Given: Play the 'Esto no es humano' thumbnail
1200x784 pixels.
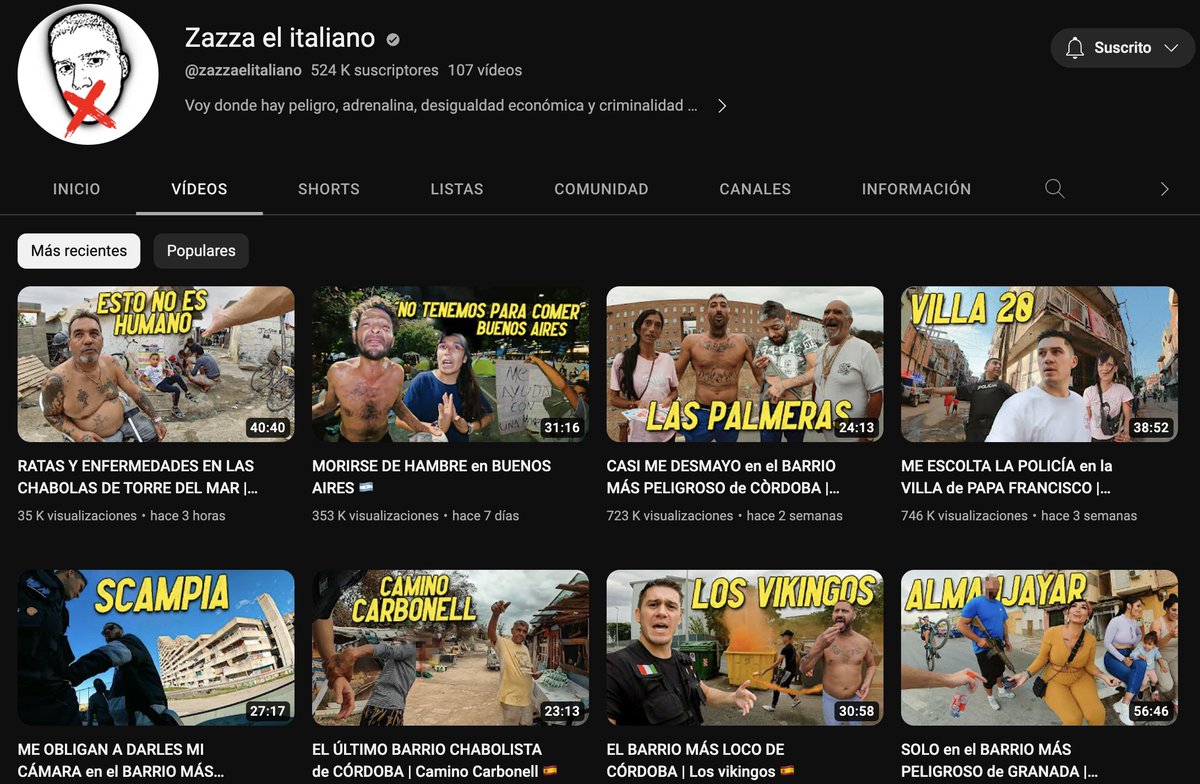Looking at the screenshot, I should point(156,365).
